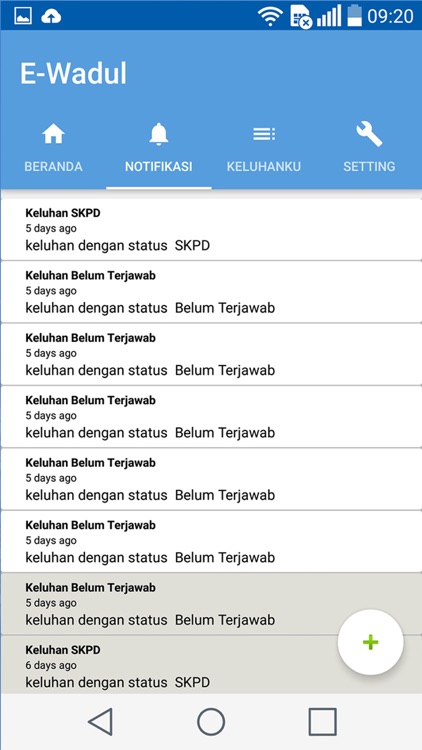Screen dimensions: 422x750
Task: Tap the battery level icon
Action: click(x=355, y=15)
